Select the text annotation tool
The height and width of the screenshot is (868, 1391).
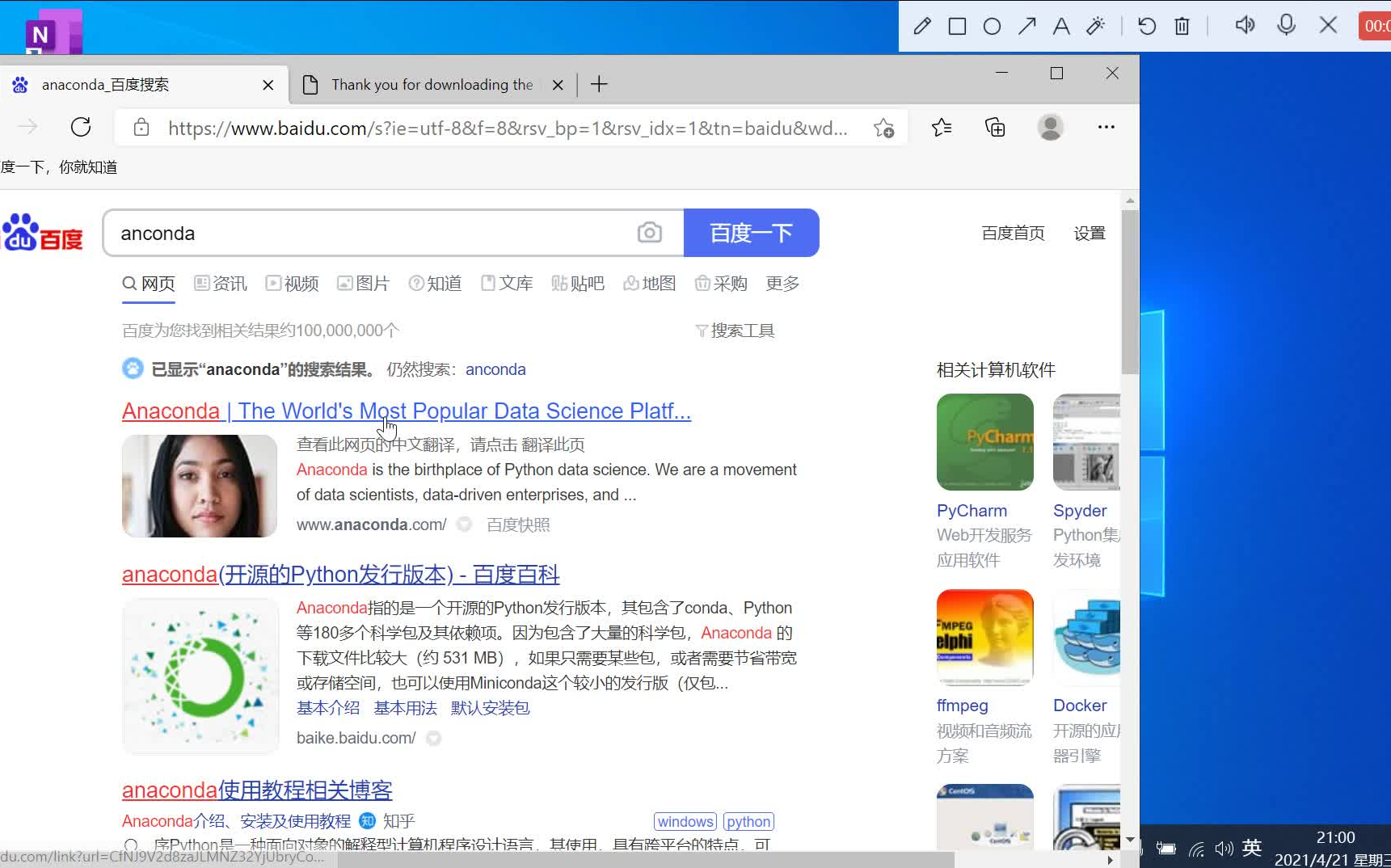pos(1061,27)
